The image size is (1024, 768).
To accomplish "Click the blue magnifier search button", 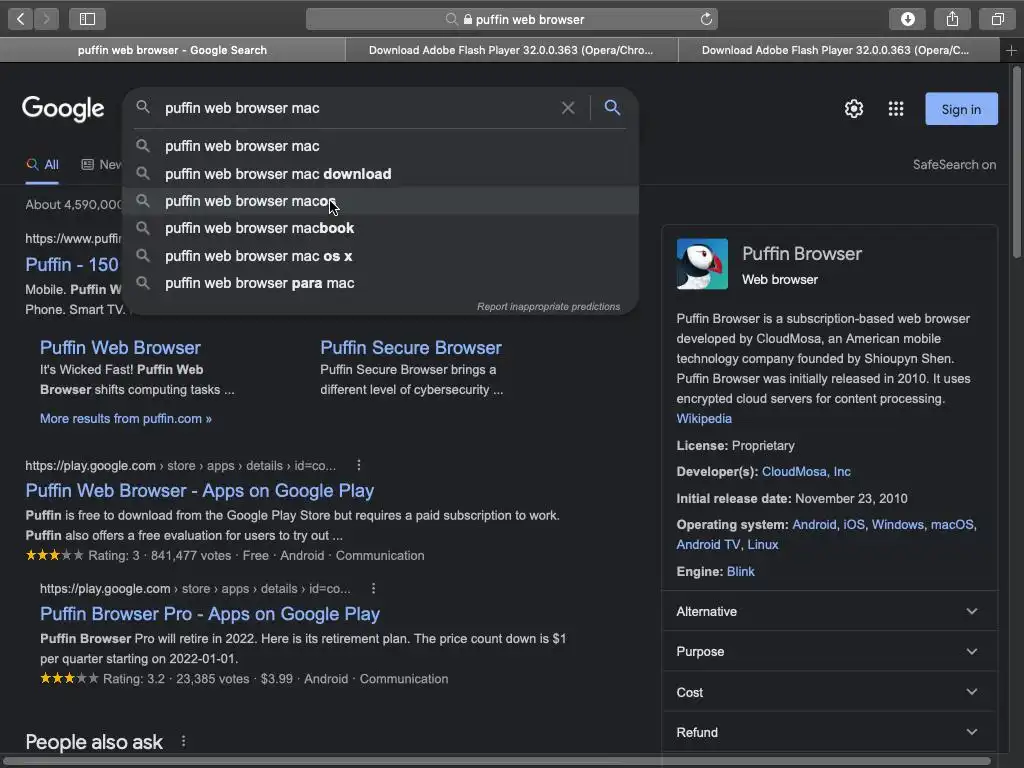I will (612, 107).
